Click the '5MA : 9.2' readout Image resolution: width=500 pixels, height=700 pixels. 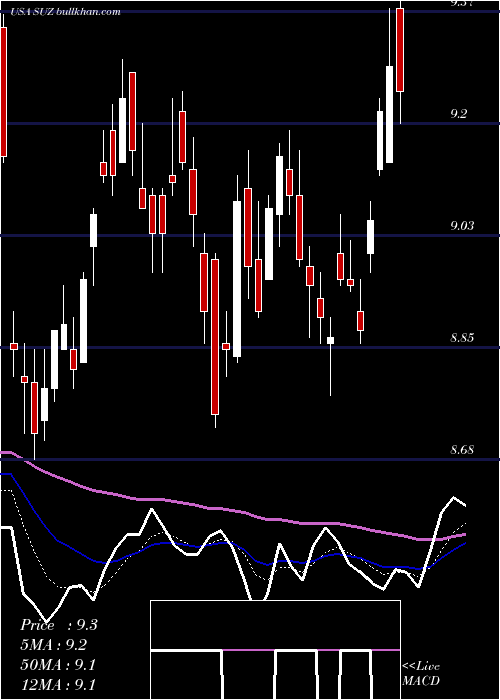[54, 645]
